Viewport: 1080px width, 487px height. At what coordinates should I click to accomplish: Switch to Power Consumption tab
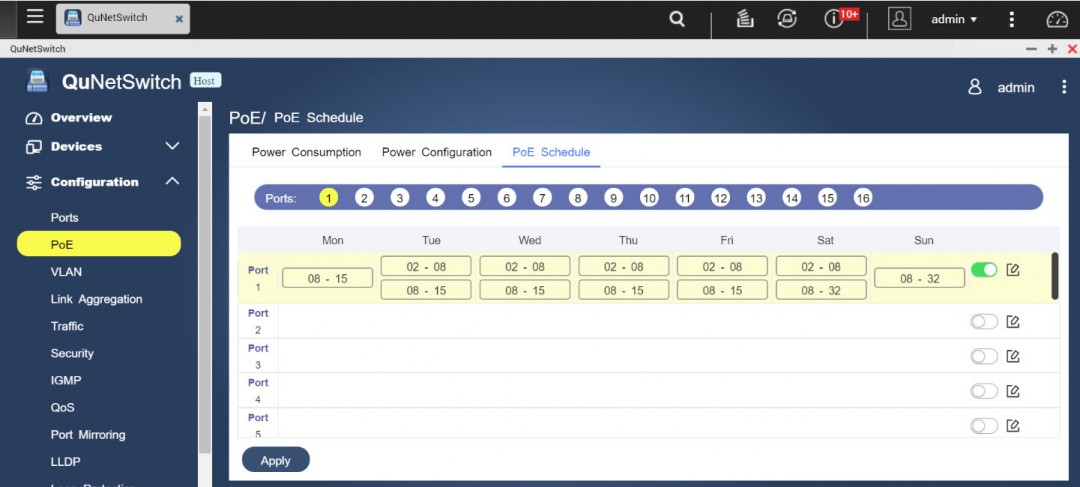click(307, 152)
